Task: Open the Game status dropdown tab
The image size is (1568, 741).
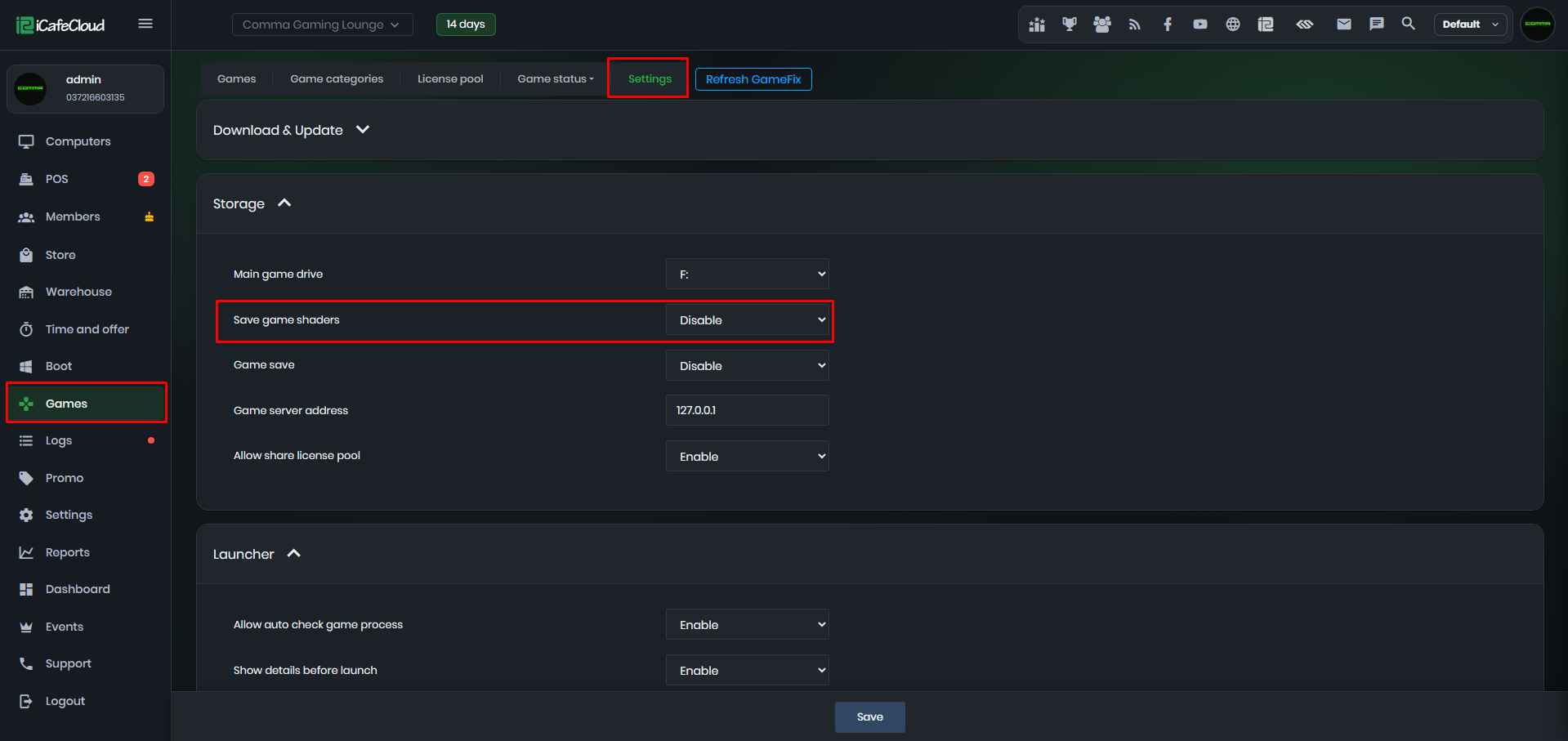Action: tap(556, 79)
